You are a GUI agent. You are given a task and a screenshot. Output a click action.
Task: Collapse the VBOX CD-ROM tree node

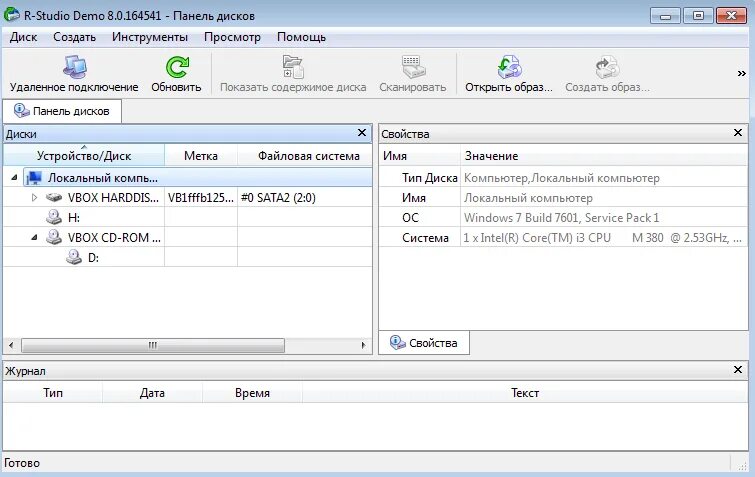click(x=34, y=237)
